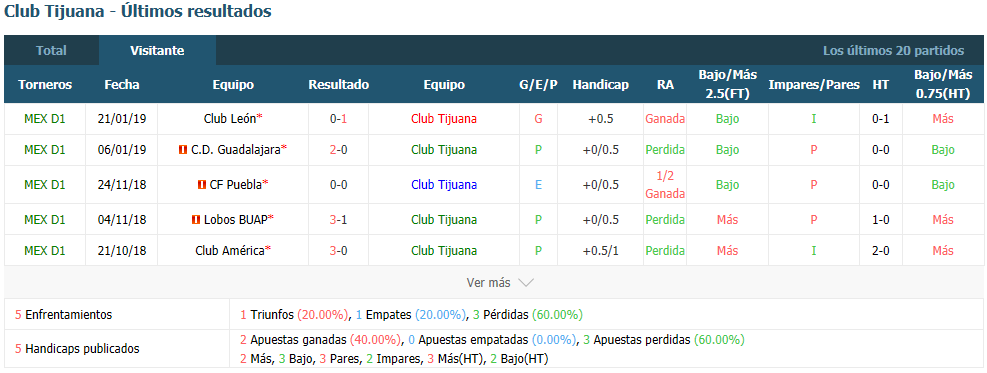This screenshot has width=987, height=373.
Task: Click red card icon beside C.D. Guadalajara
Action: (x=183, y=150)
